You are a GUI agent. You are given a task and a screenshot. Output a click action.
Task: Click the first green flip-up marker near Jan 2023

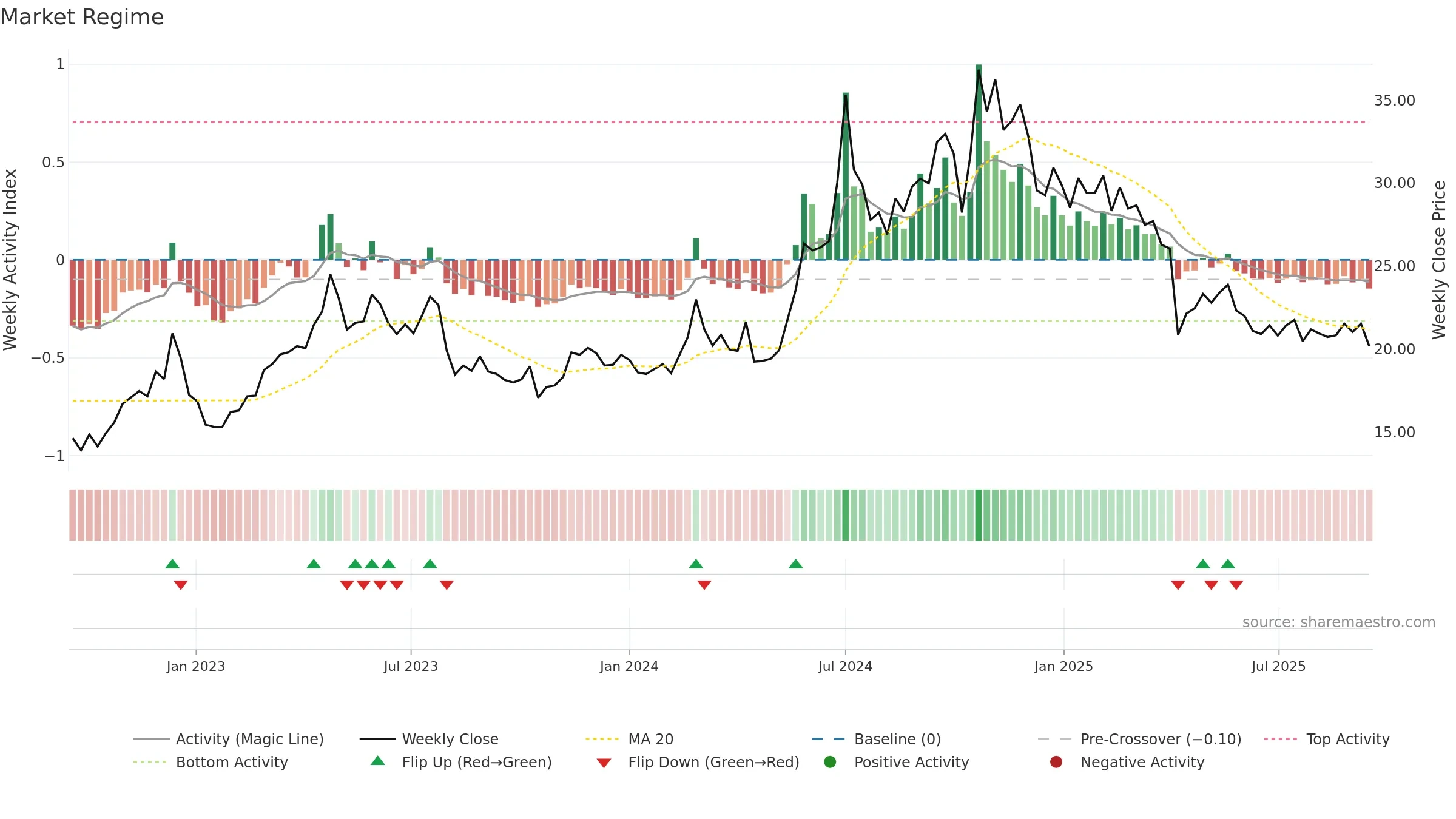point(172,564)
